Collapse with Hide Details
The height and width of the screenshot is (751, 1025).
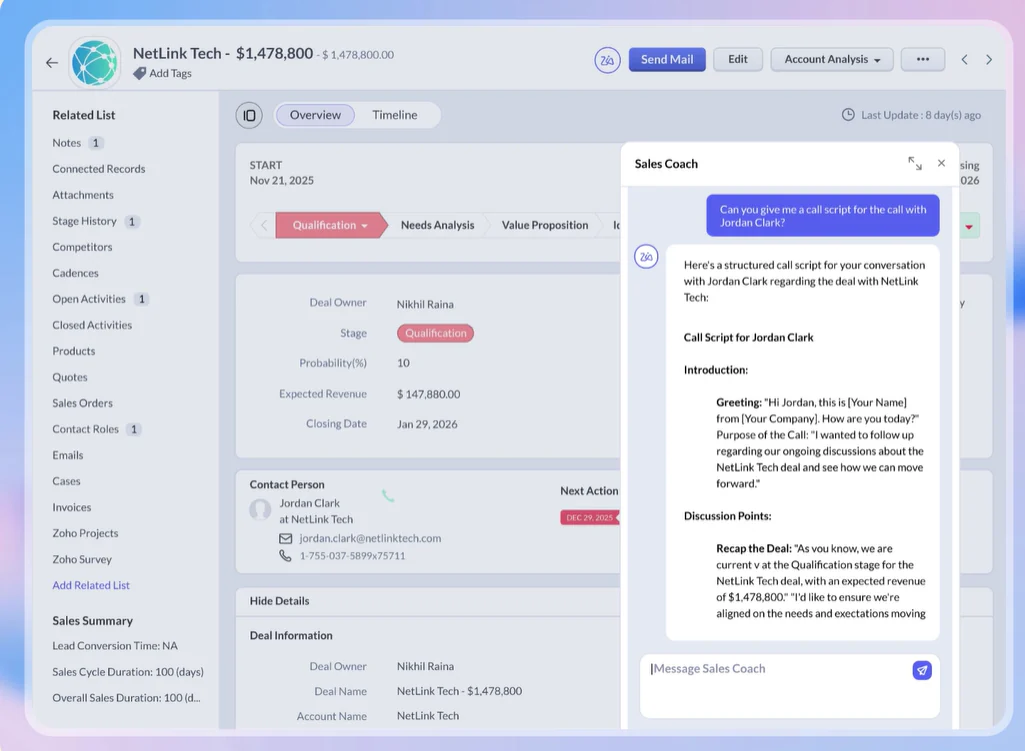[x=279, y=601]
